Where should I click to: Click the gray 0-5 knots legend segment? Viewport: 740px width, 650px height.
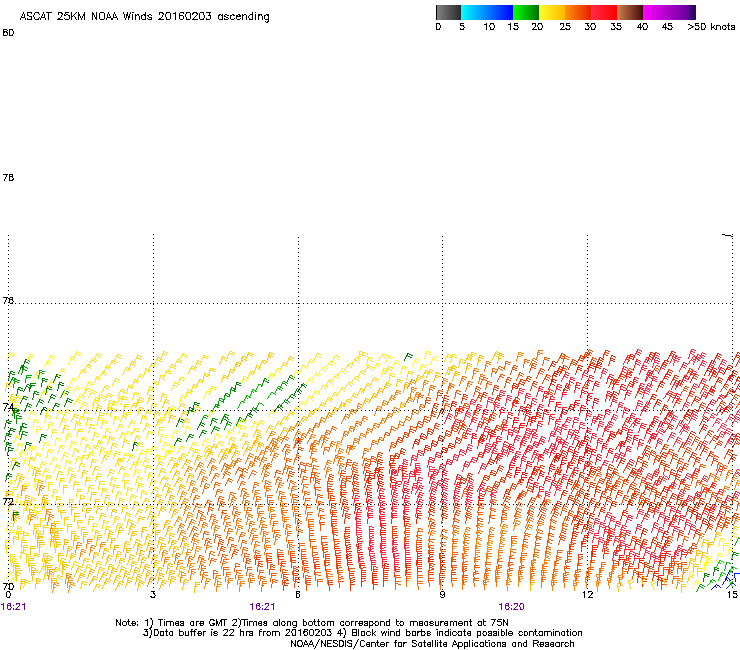(x=448, y=12)
